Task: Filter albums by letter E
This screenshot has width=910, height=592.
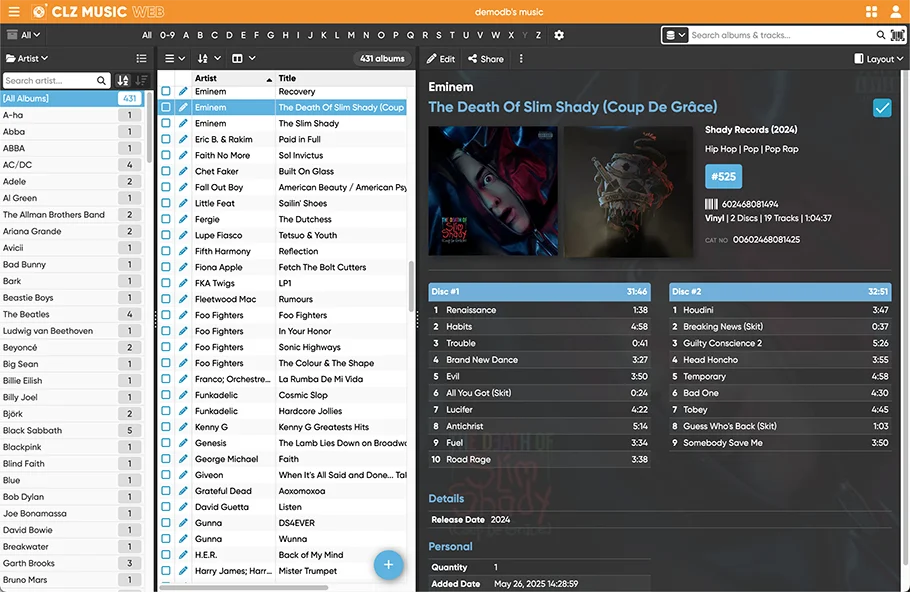Action: point(243,35)
